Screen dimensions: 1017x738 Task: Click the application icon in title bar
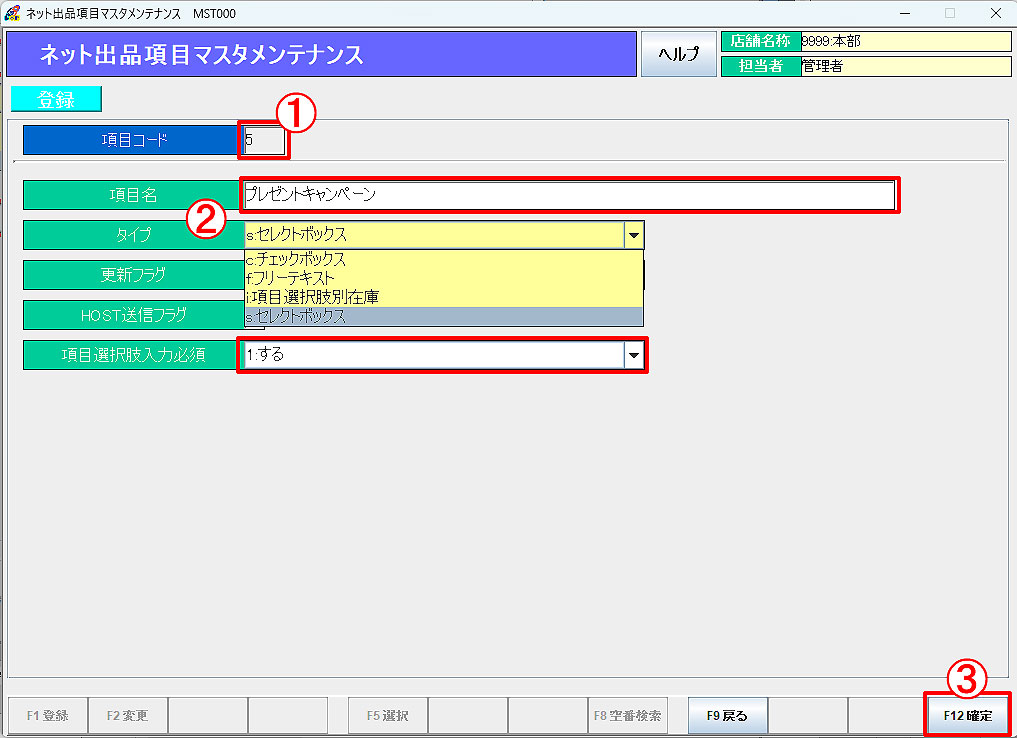point(12,13)
